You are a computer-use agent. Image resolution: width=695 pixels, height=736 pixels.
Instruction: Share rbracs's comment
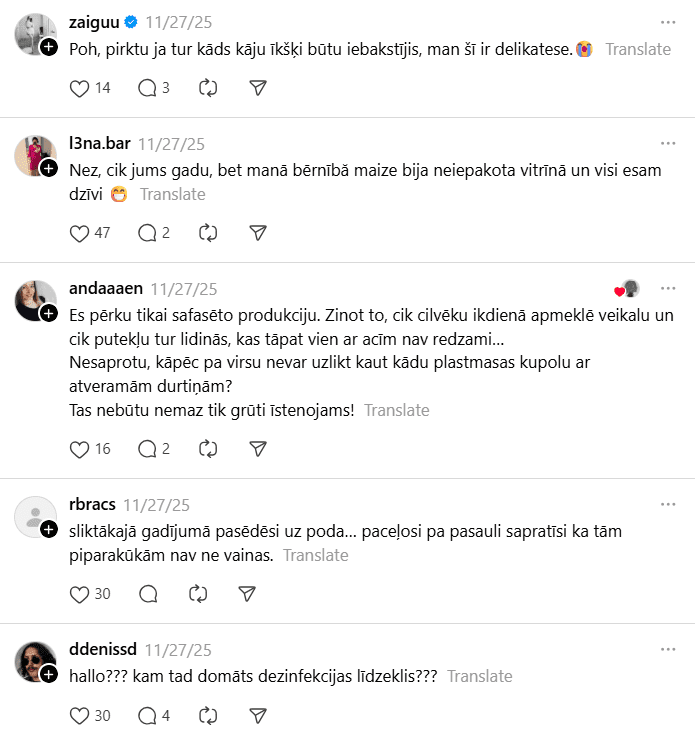(247, 594)
